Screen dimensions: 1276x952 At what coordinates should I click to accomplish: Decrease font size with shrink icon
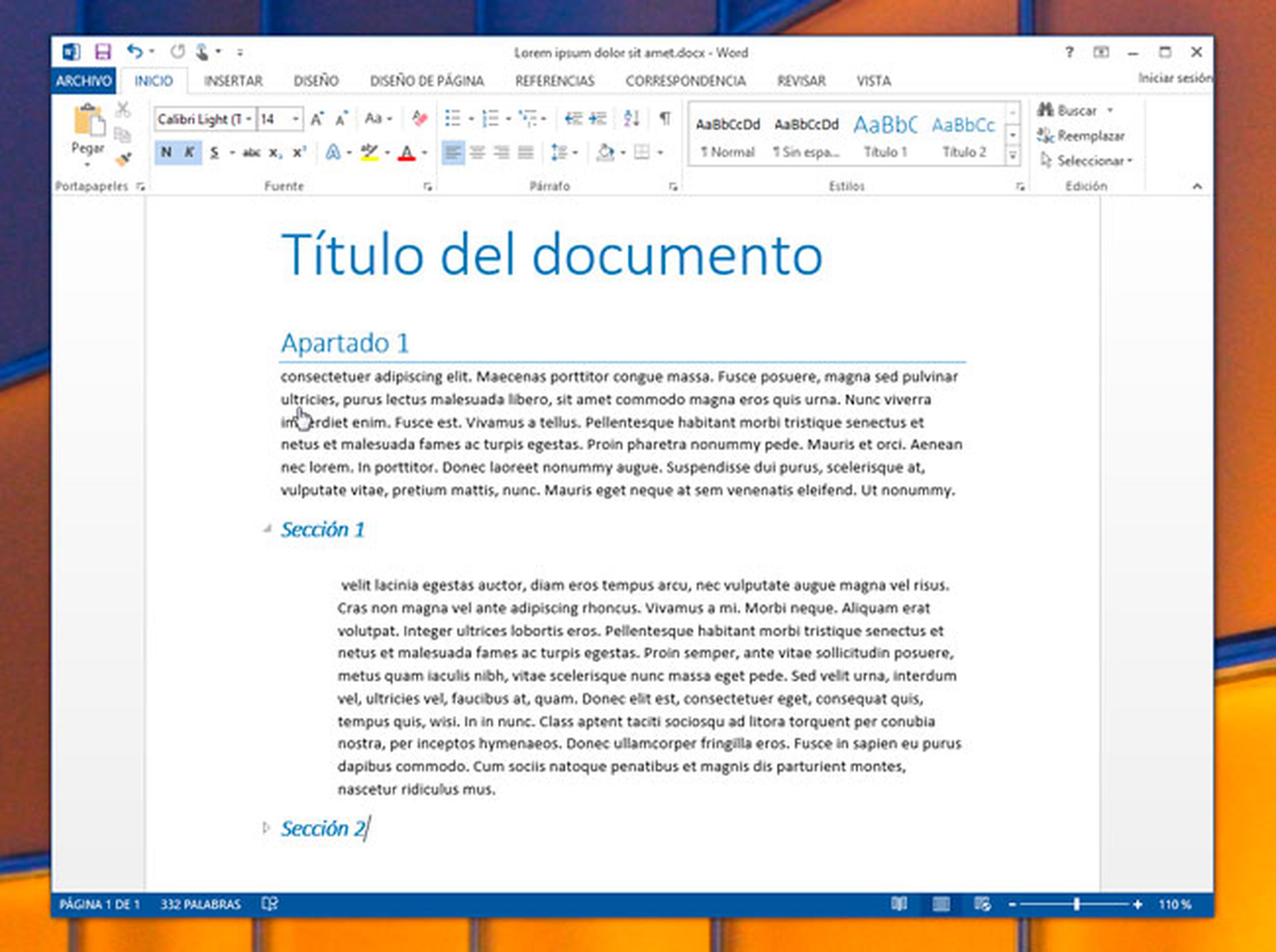(341, 119)
